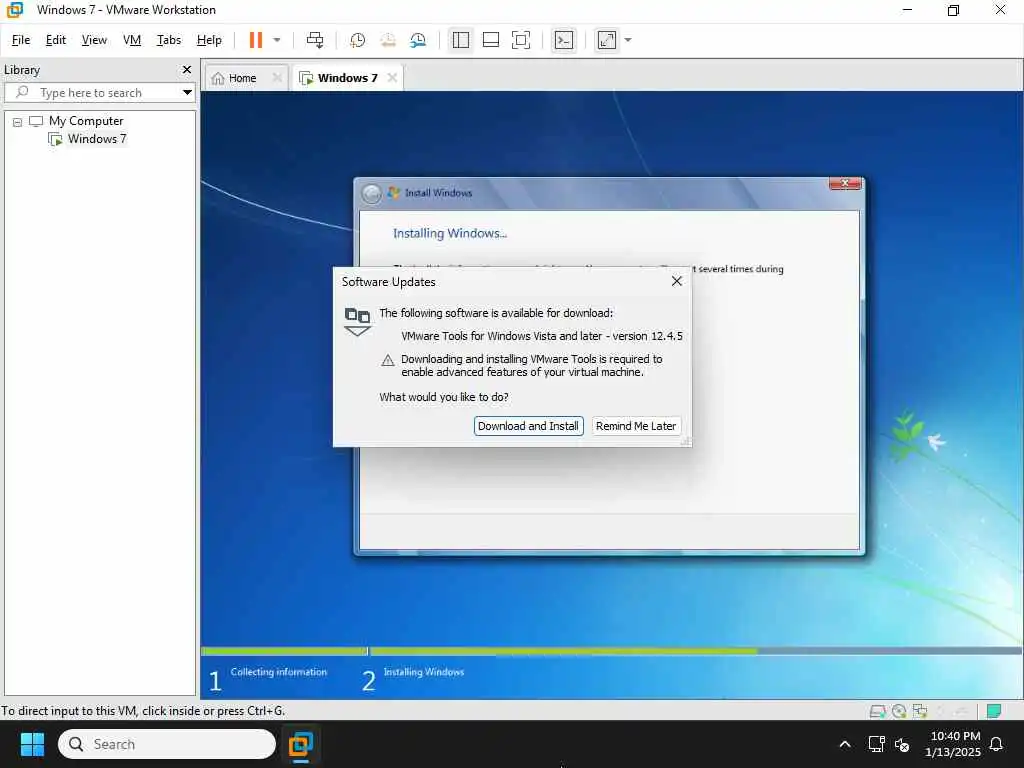The height and width of the screenshot is (768, 1024).
Task: Click the warning triangle icon
Action: [388, 360]
